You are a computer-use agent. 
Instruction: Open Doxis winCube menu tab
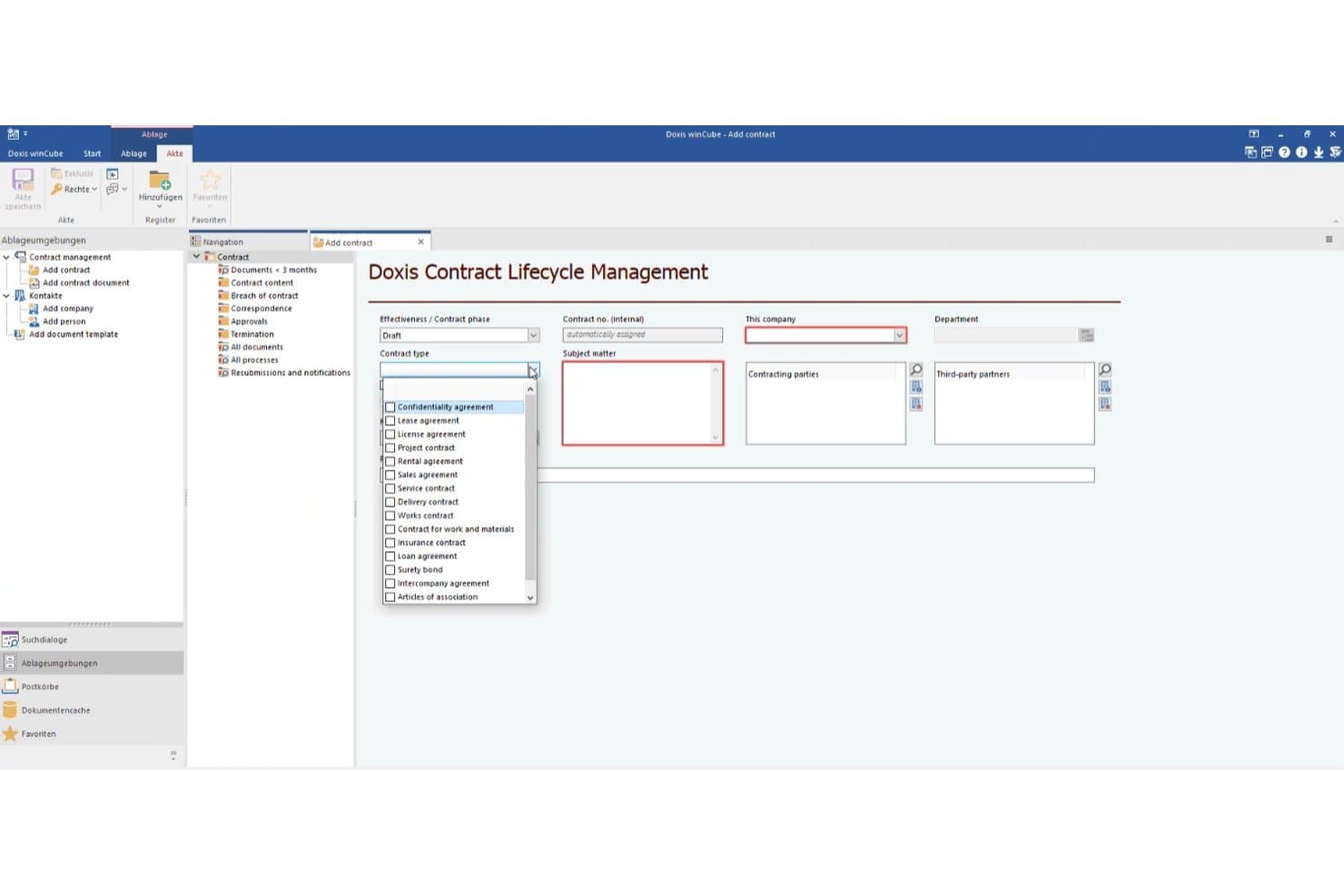point(35,153)
